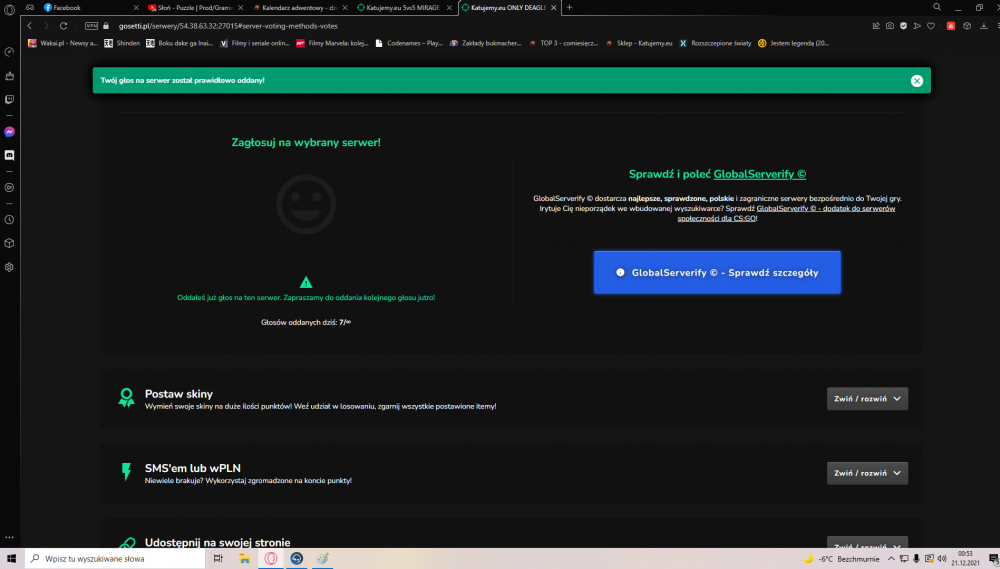Search open tabs with magnifier icon
The width and height of the screenshot is (1000, 569).
pos(937,8)
